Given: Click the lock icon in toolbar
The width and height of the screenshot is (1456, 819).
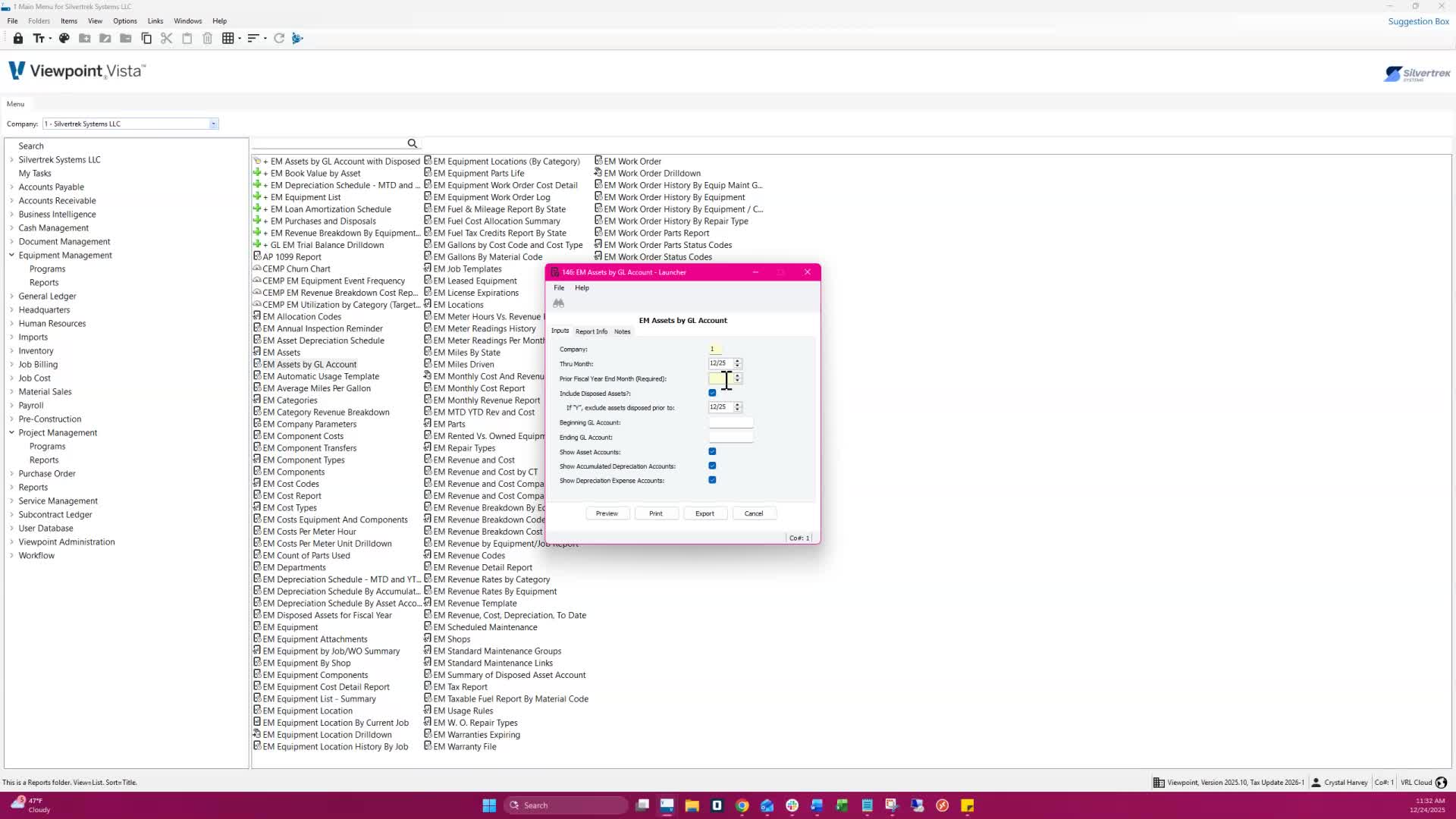Looking at the screenshot, I should pyautogui.click(x=18, y=38).
